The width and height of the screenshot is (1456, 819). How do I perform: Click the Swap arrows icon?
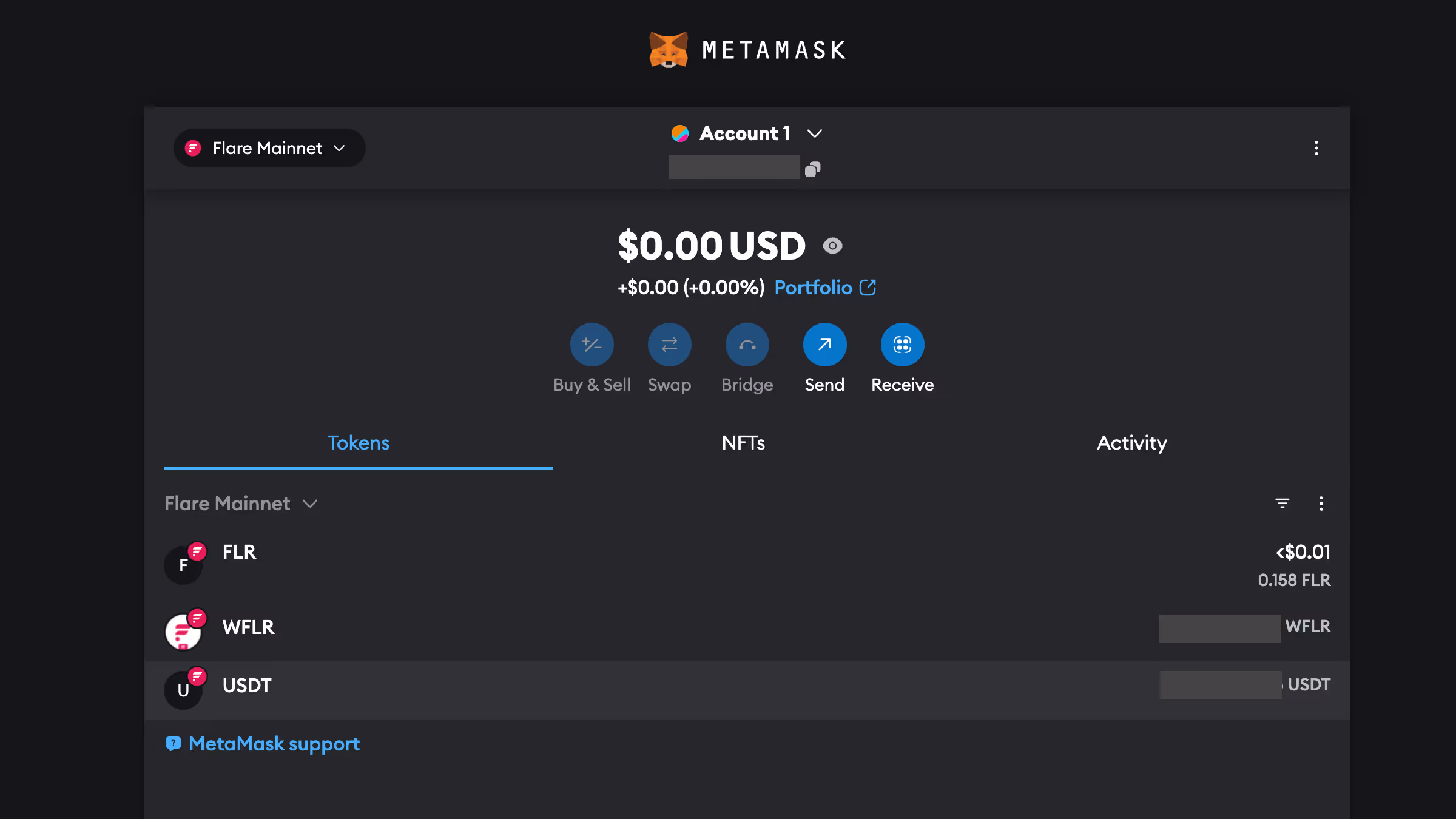point(669,345)
